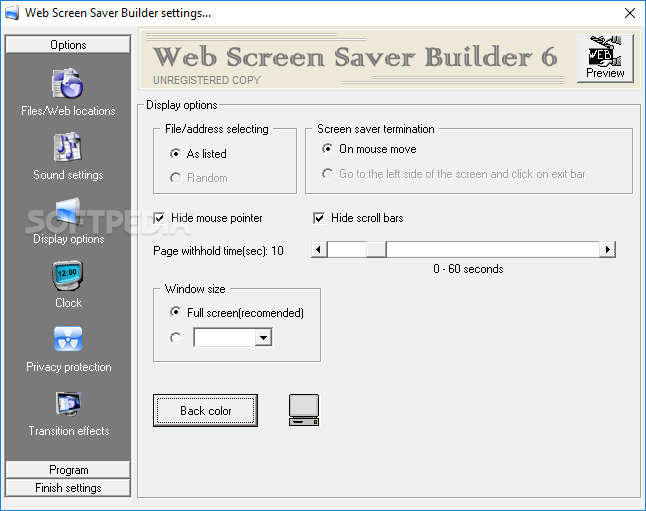This screenshot has width=646, height=511.
Task: Choose exit bar termination option
Action: point(328,174)
